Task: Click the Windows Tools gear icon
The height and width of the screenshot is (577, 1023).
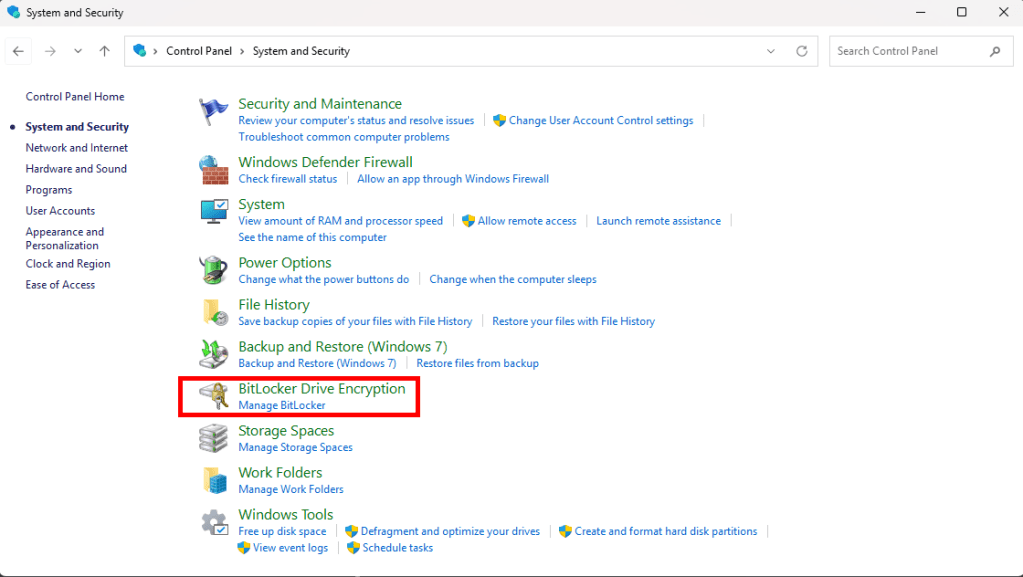Action: point(215,522)
